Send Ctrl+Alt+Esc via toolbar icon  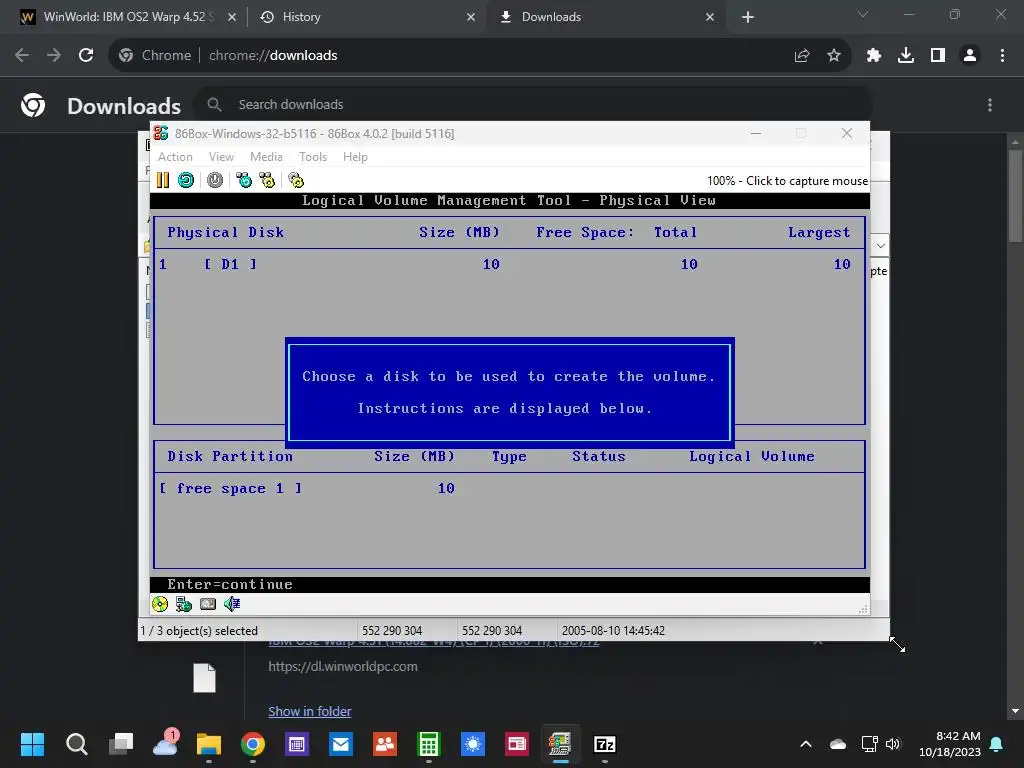click(x=267, y=180)
